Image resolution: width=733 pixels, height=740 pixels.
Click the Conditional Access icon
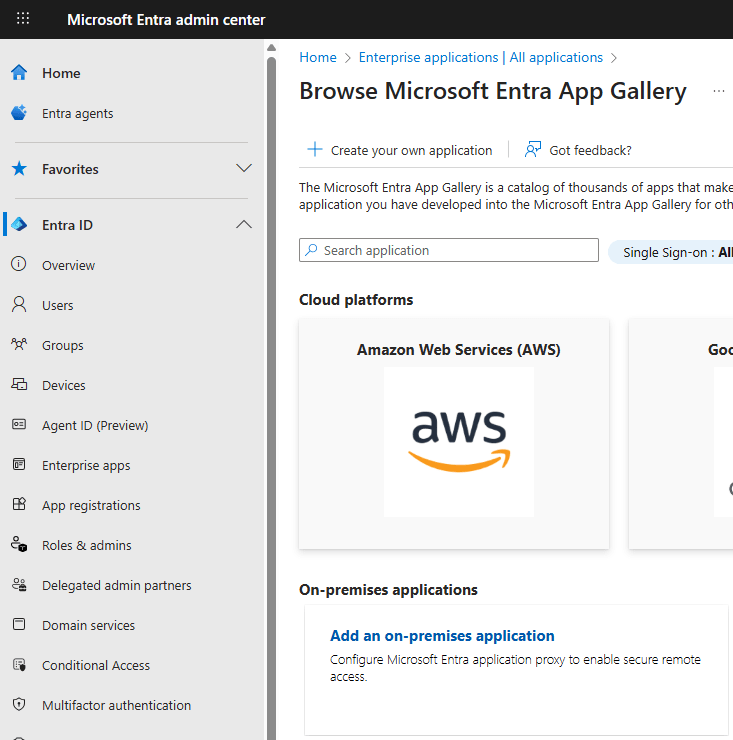pyautogui.click(x=19, y=665)
